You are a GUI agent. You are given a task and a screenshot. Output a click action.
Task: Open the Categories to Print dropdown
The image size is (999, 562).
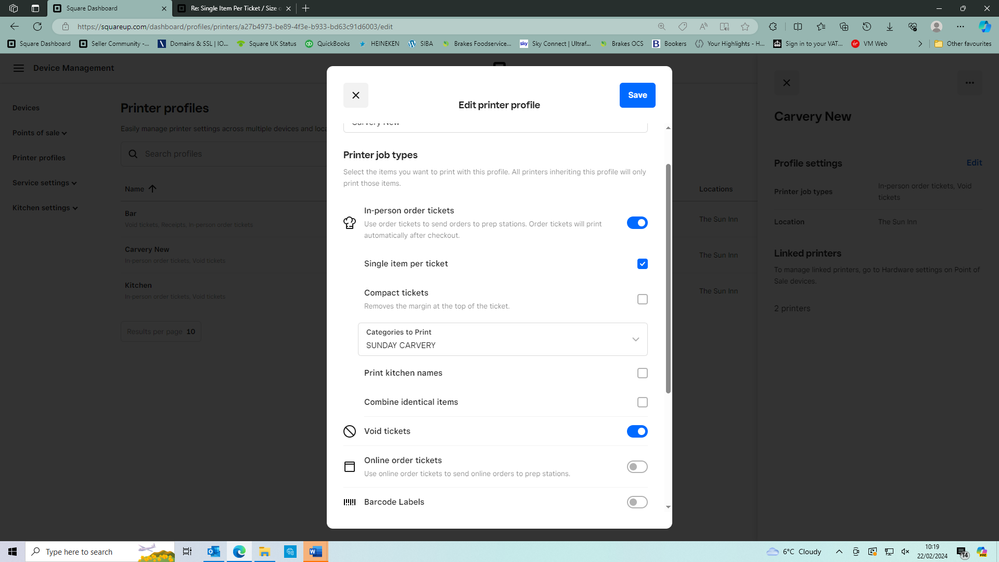[x=502, y=339]
